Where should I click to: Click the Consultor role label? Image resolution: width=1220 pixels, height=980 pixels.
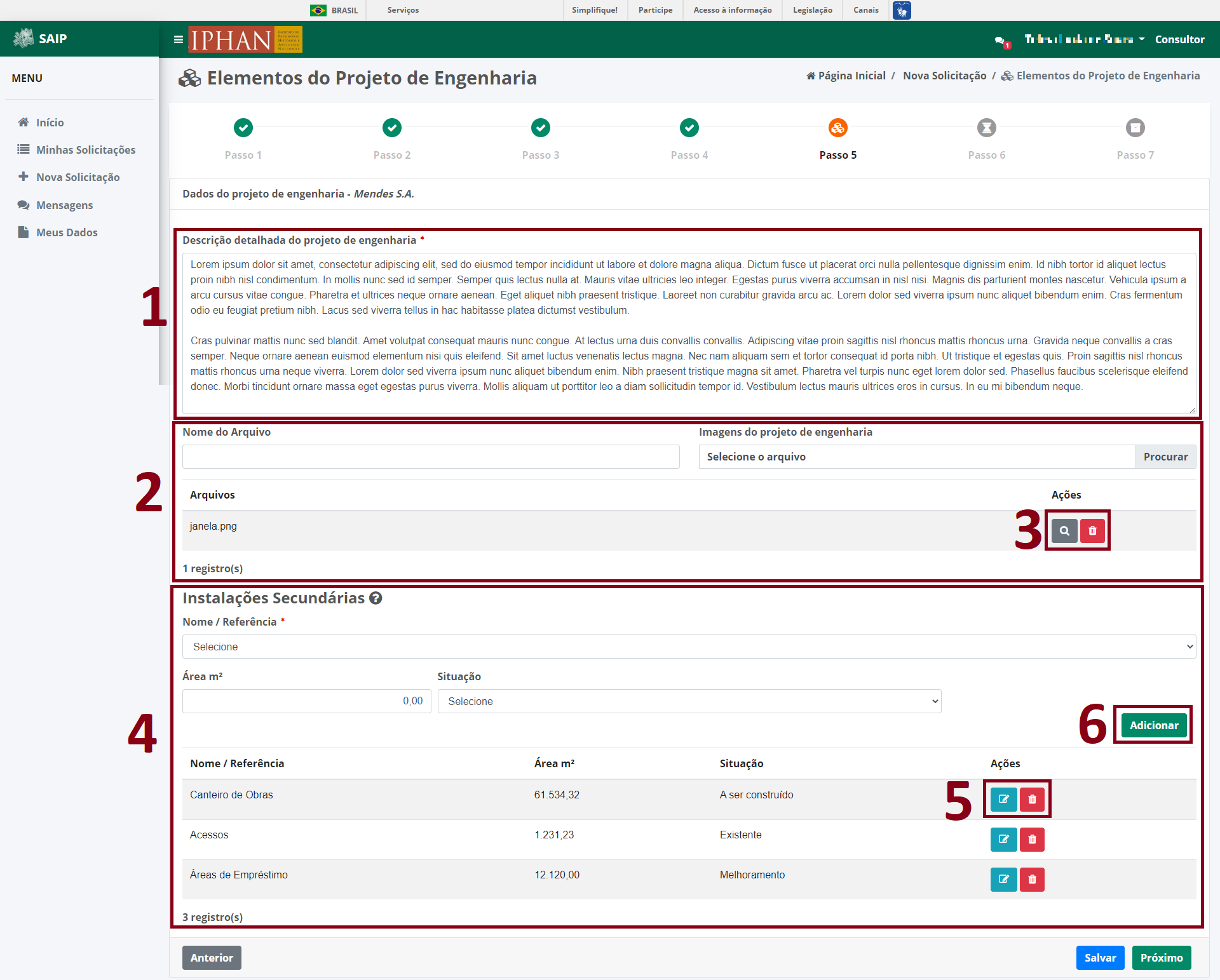pos(1179,39)
